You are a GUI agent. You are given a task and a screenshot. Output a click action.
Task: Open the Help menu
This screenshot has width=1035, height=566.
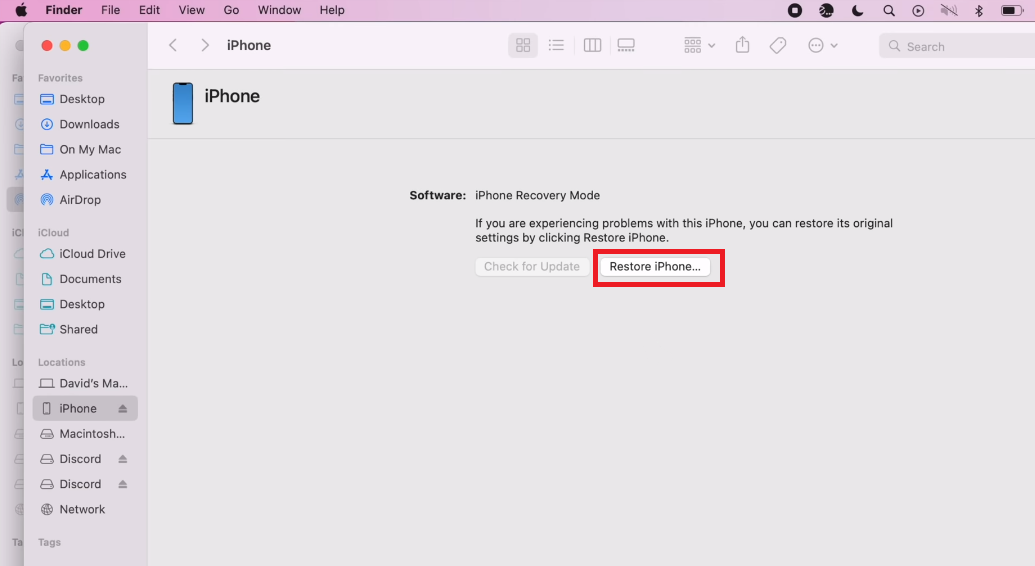pyautogui.click(x=332, y=10)
